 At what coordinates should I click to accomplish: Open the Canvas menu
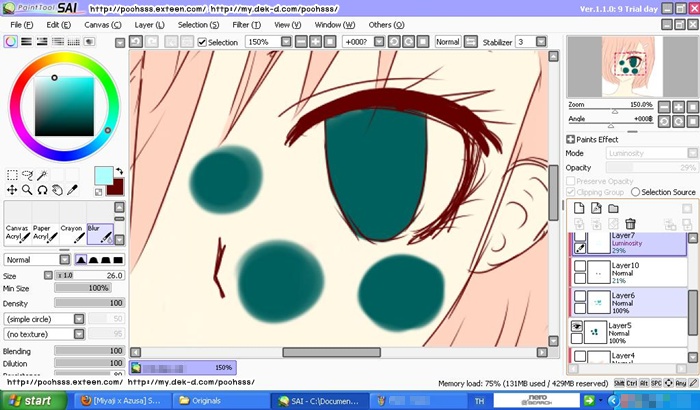tap(103, 25)
